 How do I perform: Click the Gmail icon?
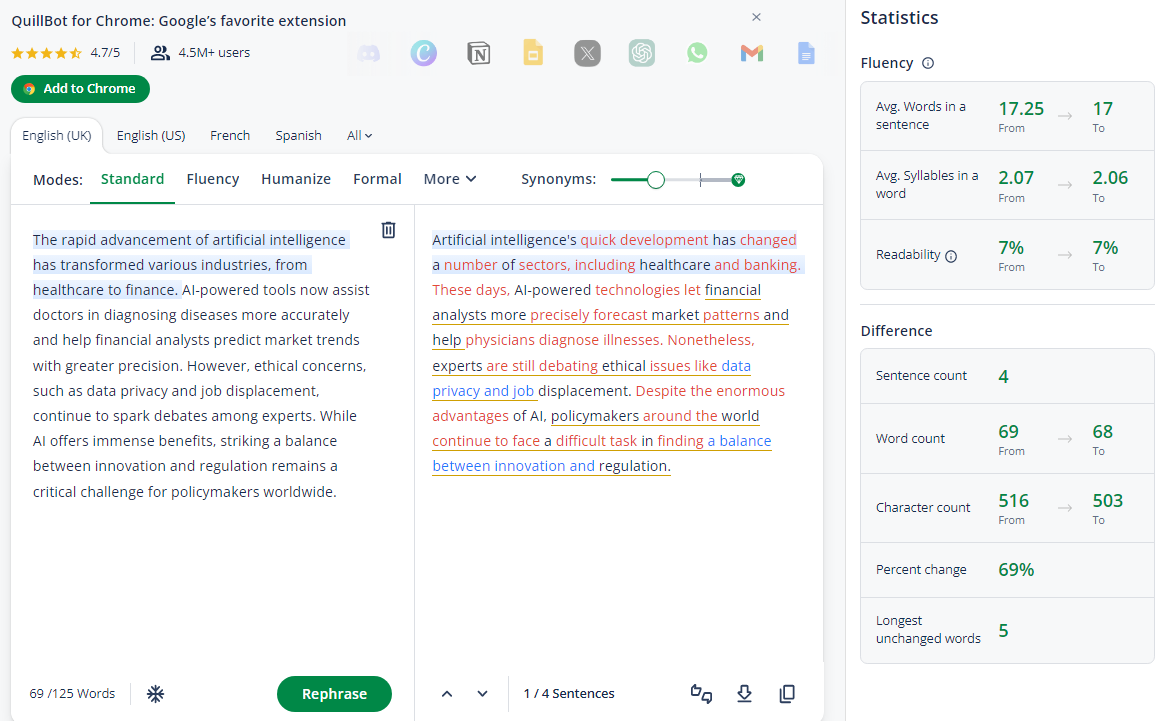[x=752, y=53]
